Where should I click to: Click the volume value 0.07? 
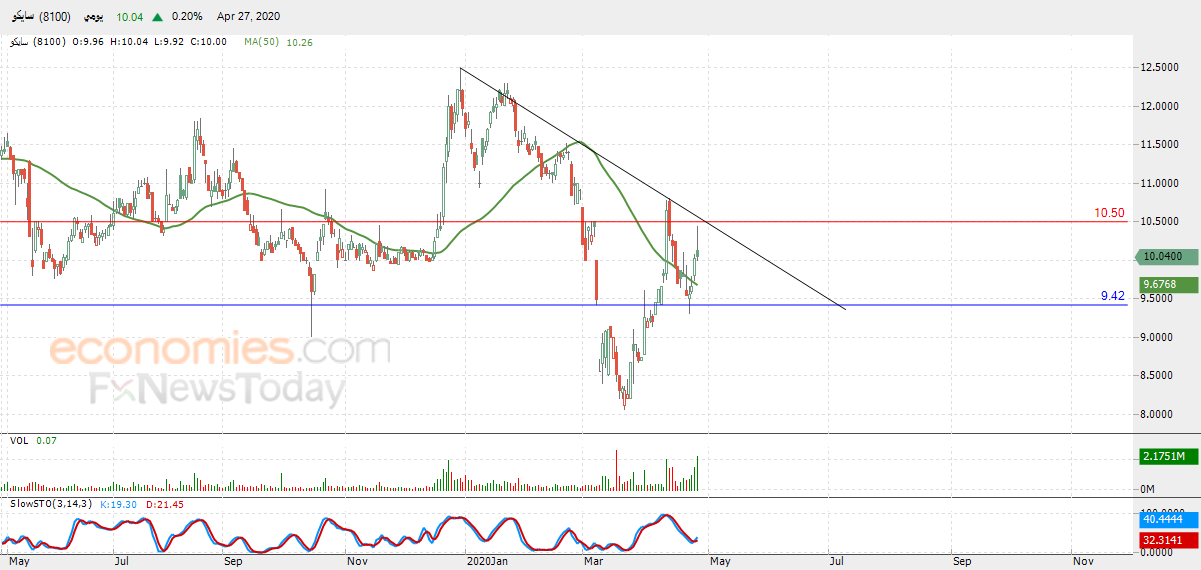coord(46,440)
